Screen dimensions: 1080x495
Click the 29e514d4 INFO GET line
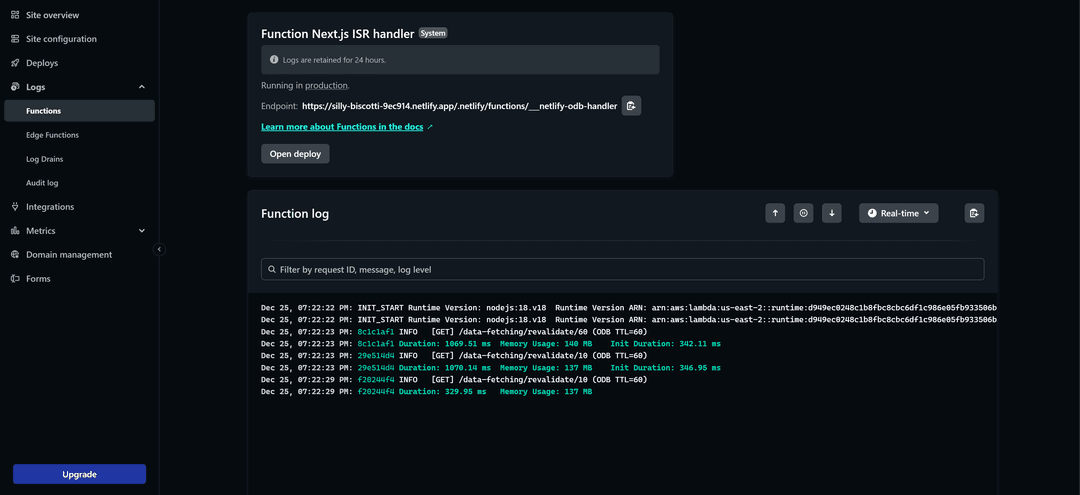454,355
